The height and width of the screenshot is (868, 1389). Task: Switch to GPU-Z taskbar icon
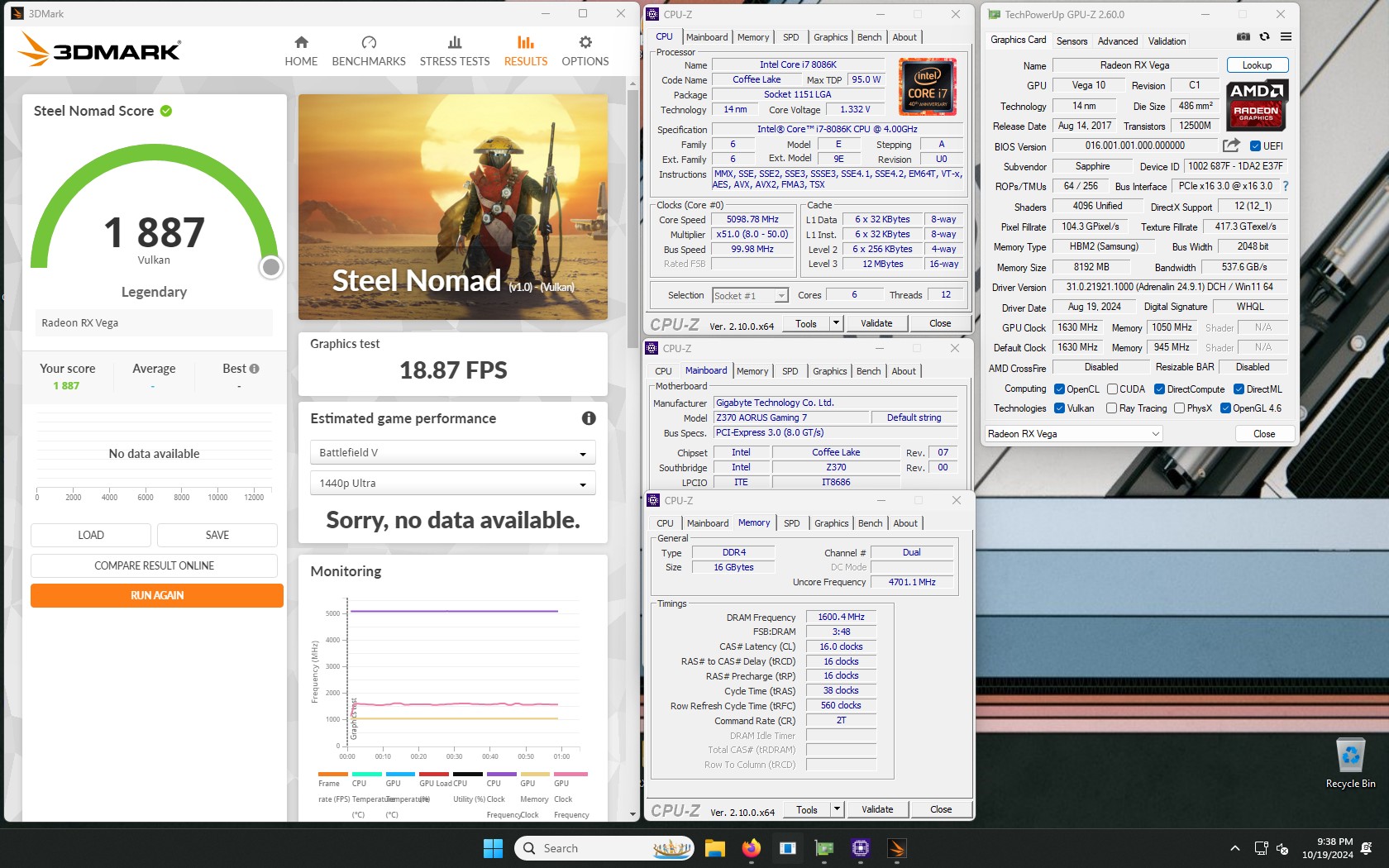click(824, 848)
